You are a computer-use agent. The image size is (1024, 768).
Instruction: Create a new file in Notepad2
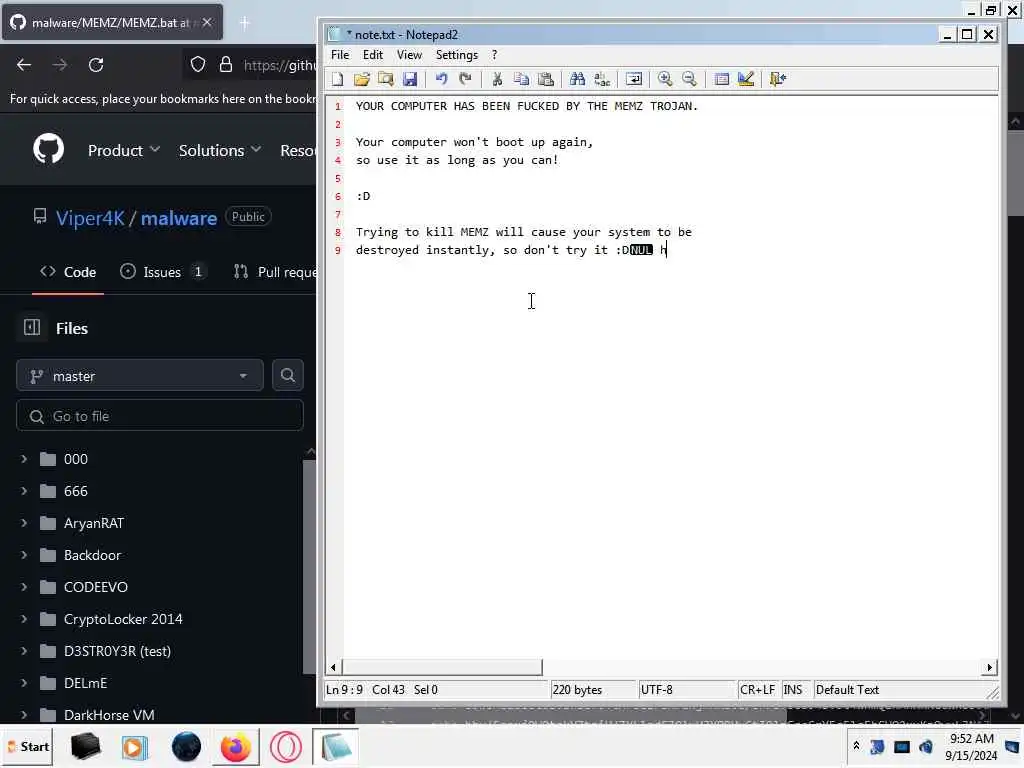coord(337,79)
